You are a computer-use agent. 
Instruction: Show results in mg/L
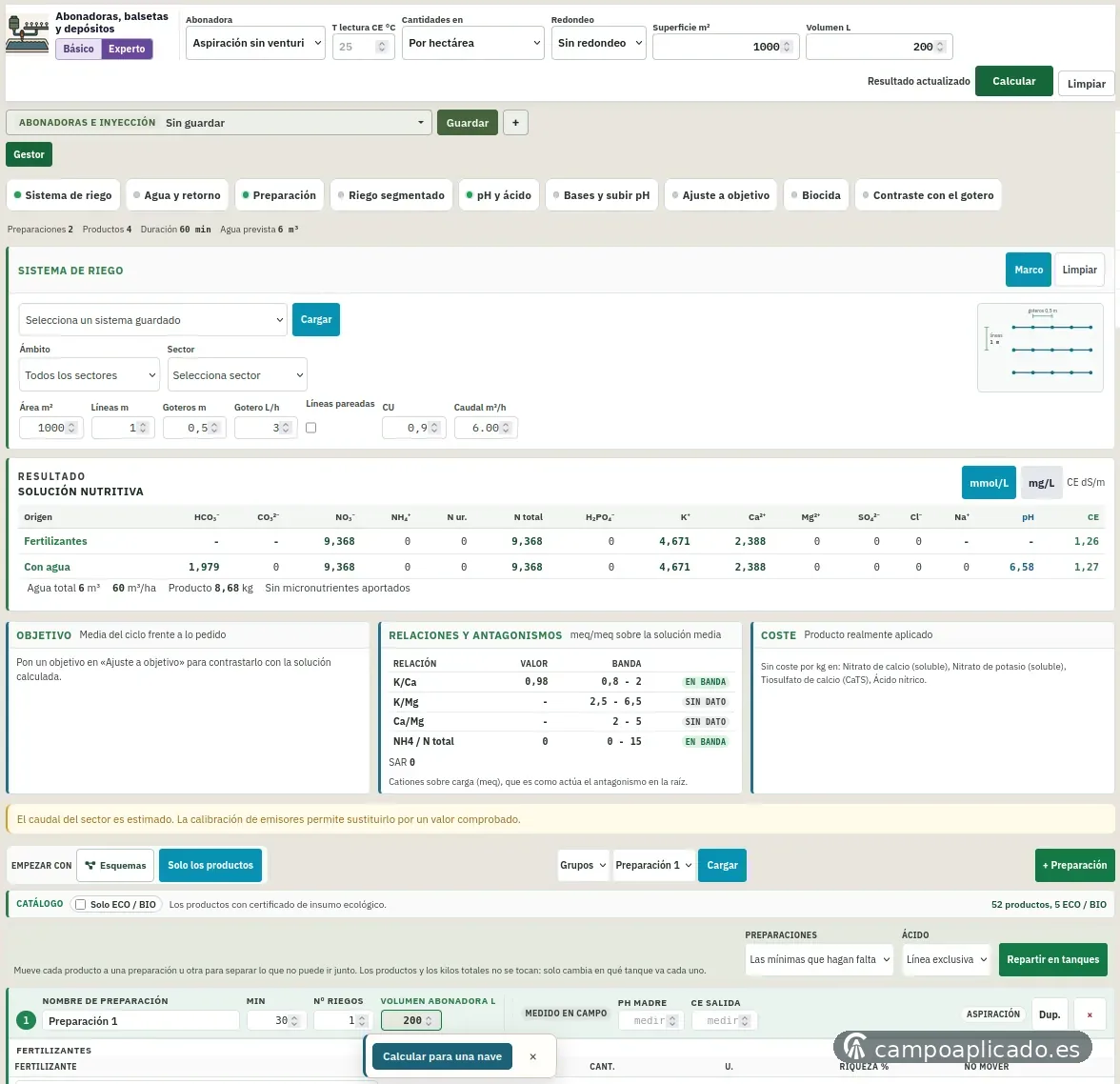(1041, 483)
